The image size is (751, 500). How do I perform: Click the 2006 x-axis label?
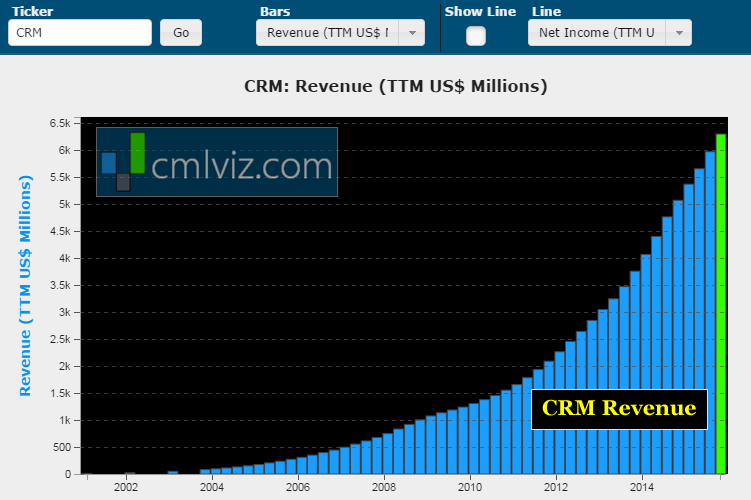(x=298, y=487)
